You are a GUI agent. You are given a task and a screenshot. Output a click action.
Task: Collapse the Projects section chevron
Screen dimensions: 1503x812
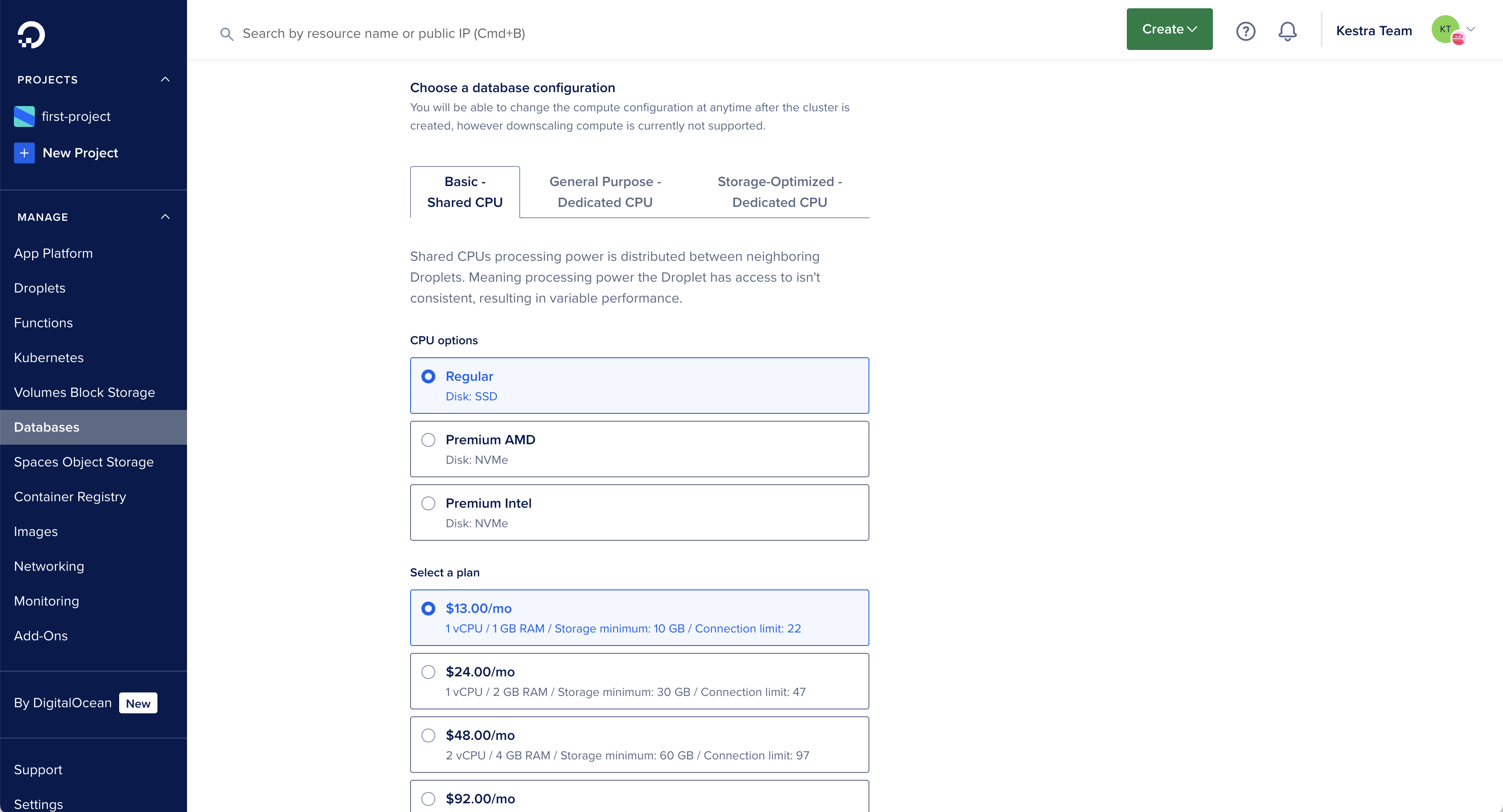[165, 80]
